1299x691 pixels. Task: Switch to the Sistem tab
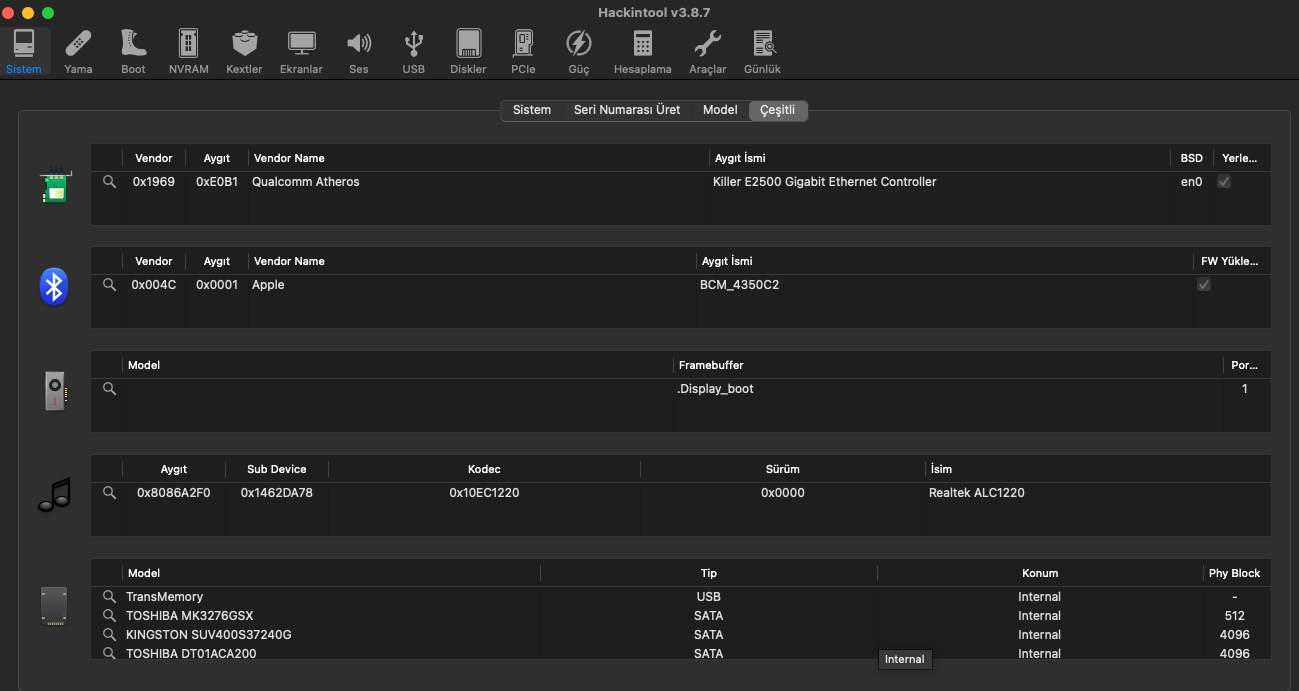click(532, 110)
